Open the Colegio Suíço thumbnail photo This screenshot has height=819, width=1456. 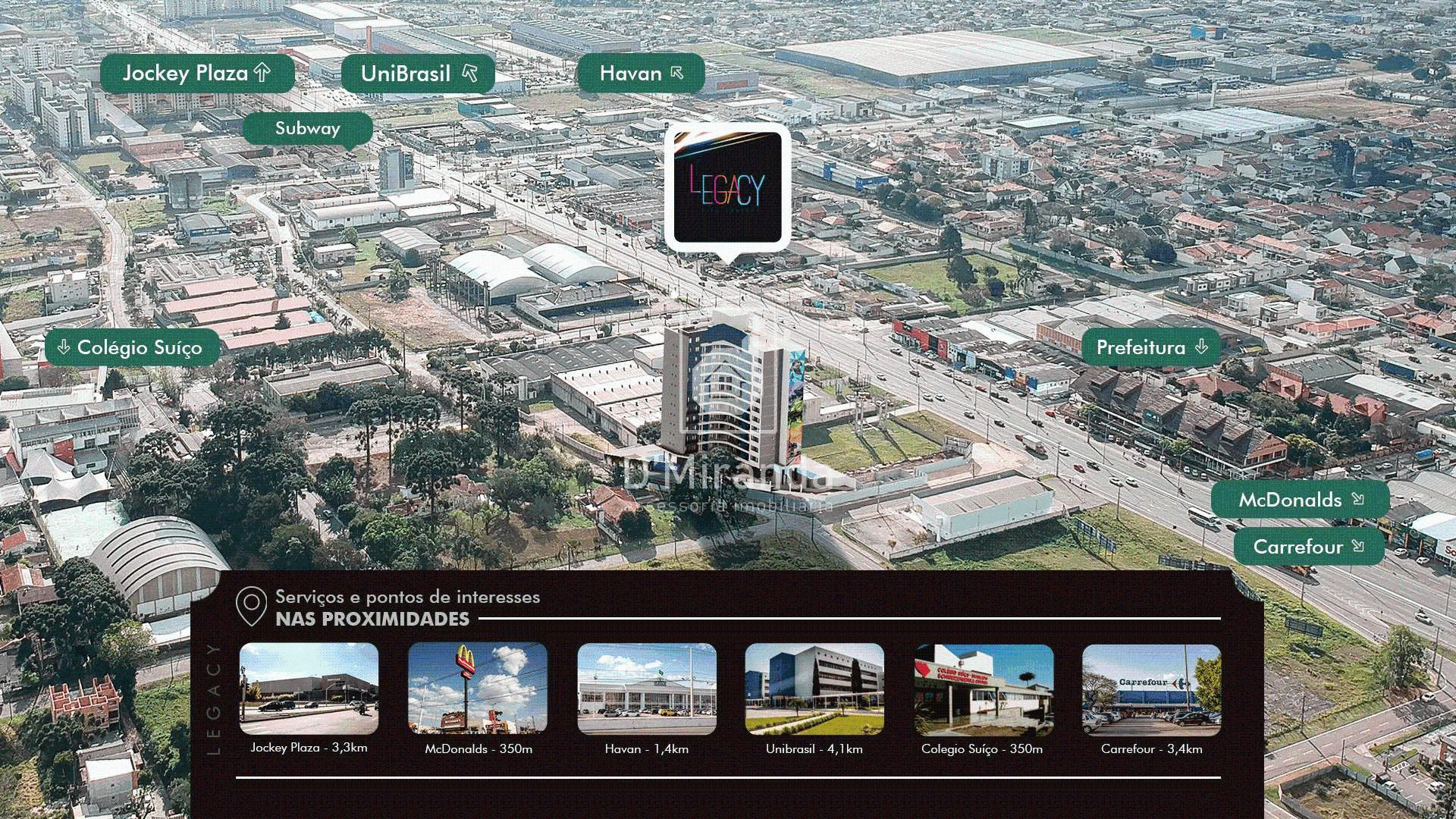[x=984, y=690]
